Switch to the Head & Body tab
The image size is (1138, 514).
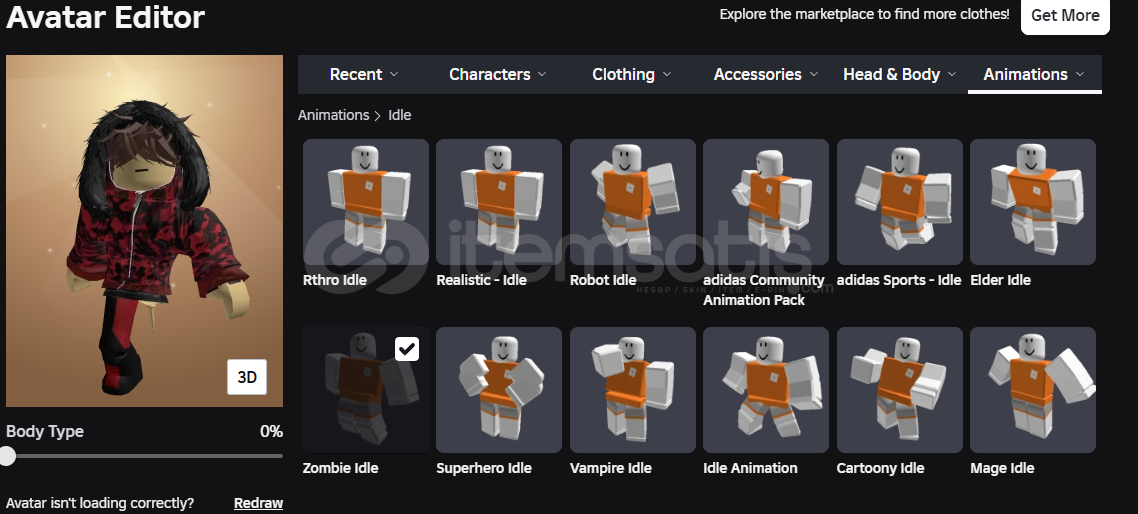tap(899, 74)
